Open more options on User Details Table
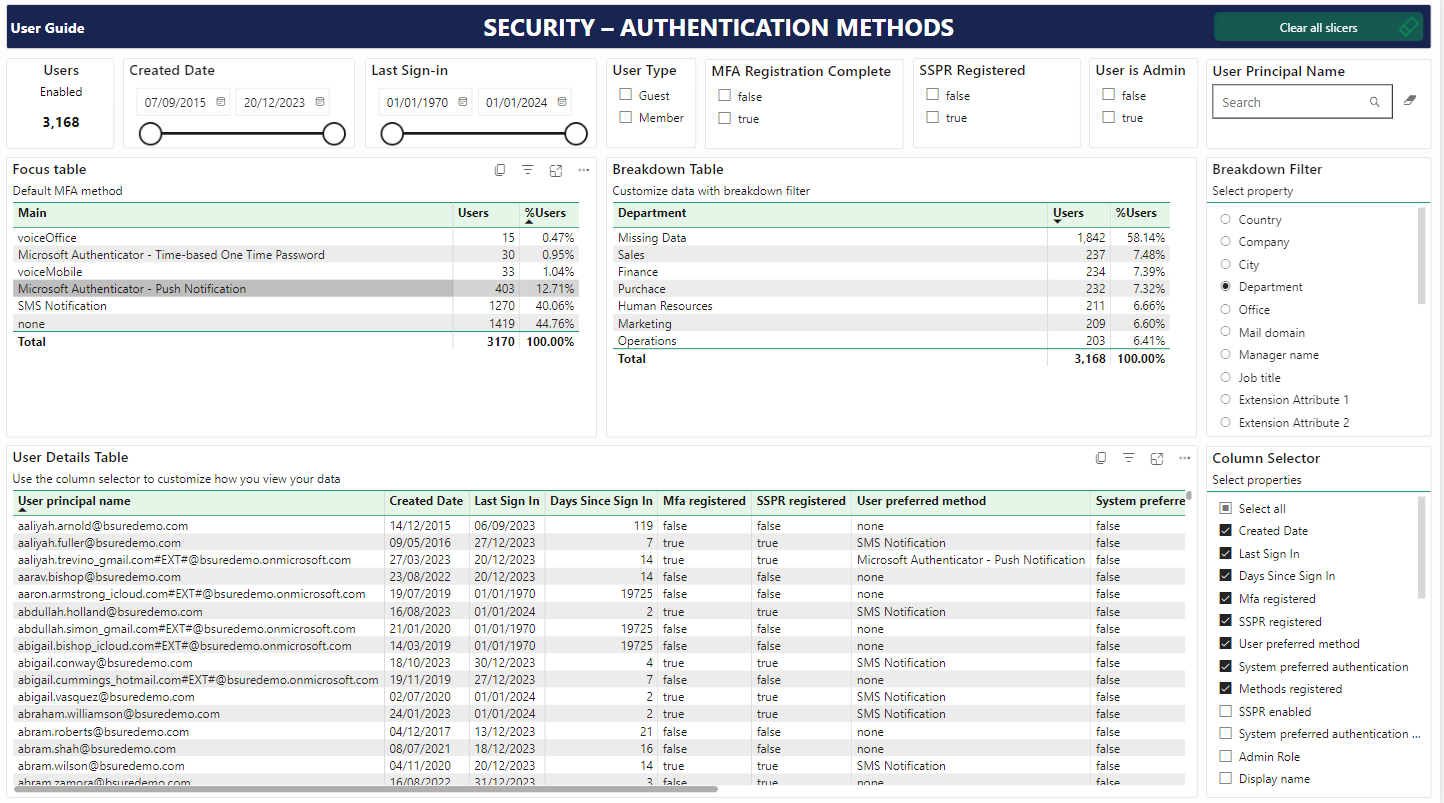1444x803 pixels. point(1185,458)
